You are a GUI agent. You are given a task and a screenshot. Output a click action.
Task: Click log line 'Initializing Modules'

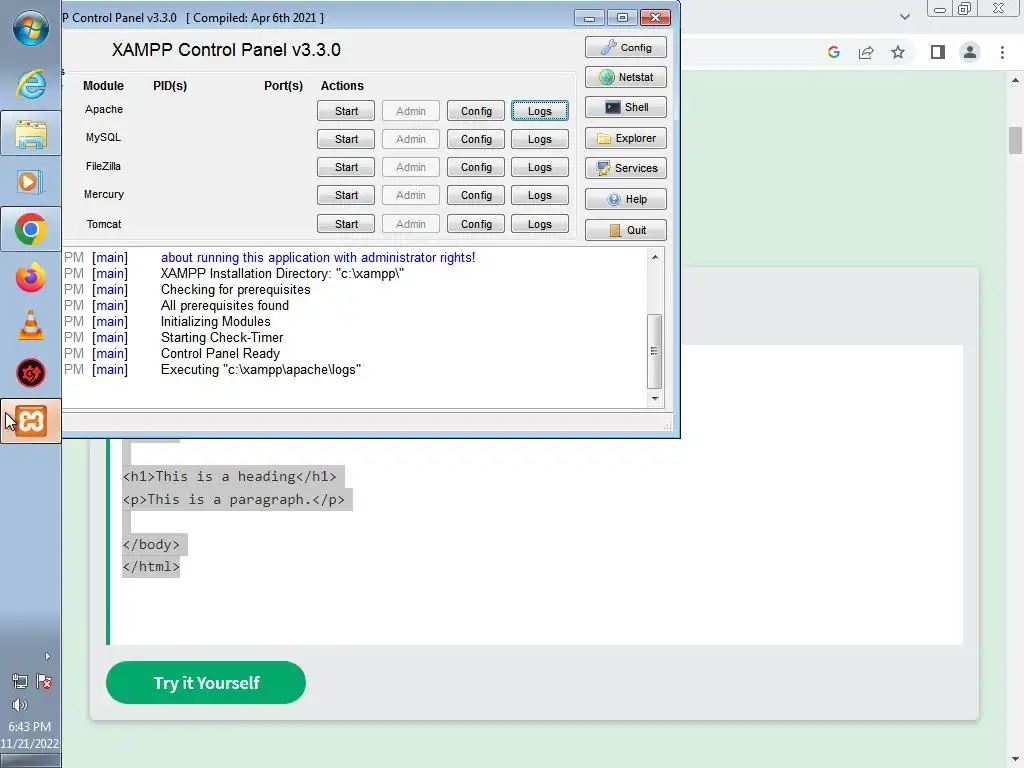(216, 321)
